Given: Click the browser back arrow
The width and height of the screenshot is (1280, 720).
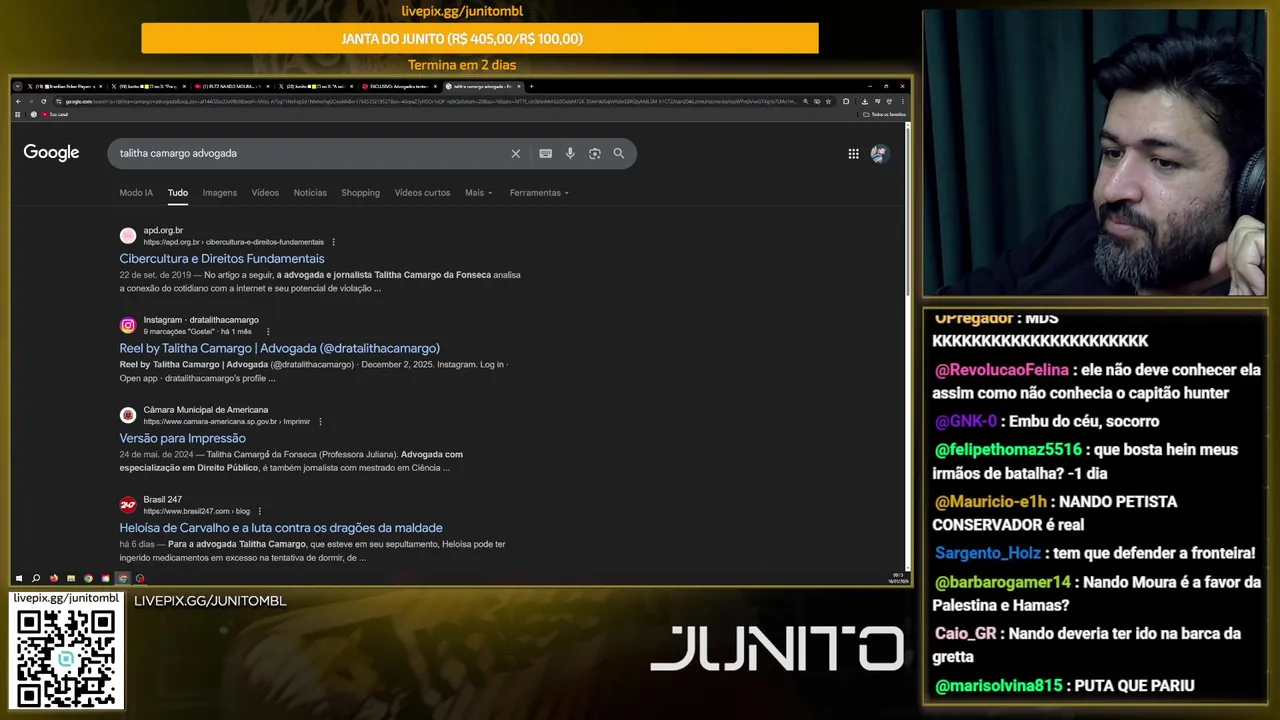Looking at the screenshot, I should click(18, 101).
